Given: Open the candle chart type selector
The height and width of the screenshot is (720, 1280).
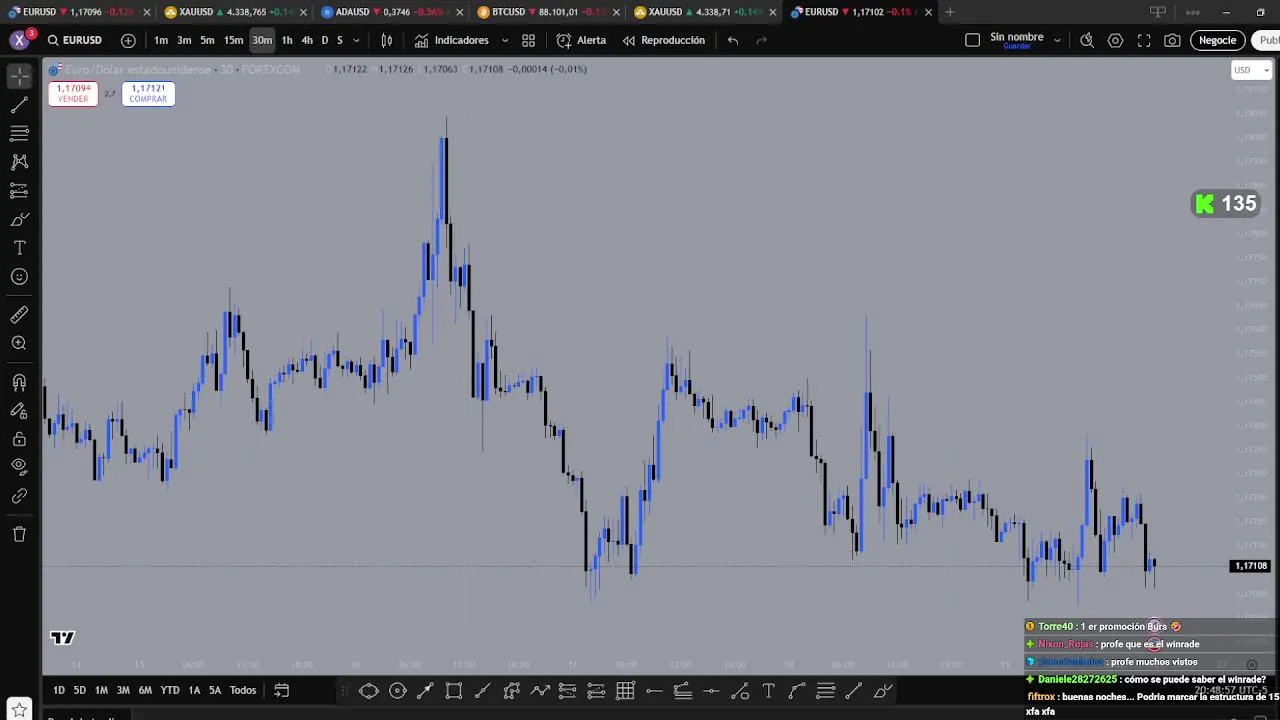Looking at the screenshot, I should (387, 40).
